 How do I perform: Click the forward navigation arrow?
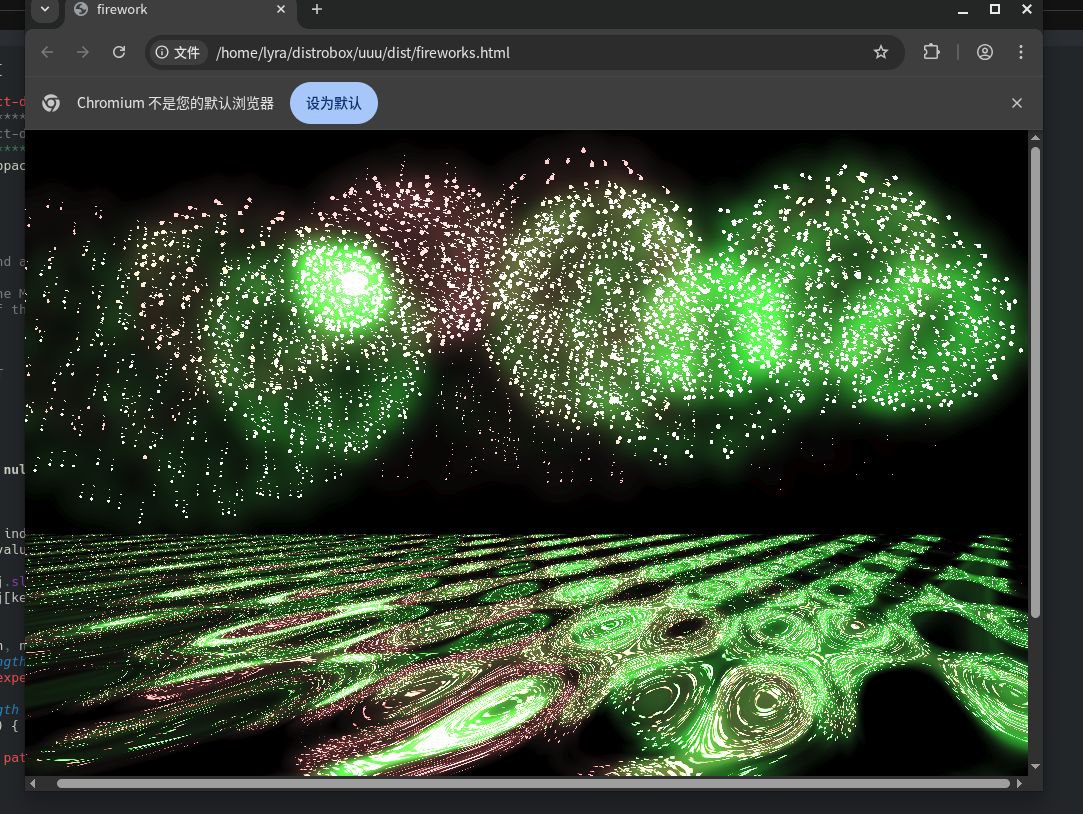coord(83,52)
